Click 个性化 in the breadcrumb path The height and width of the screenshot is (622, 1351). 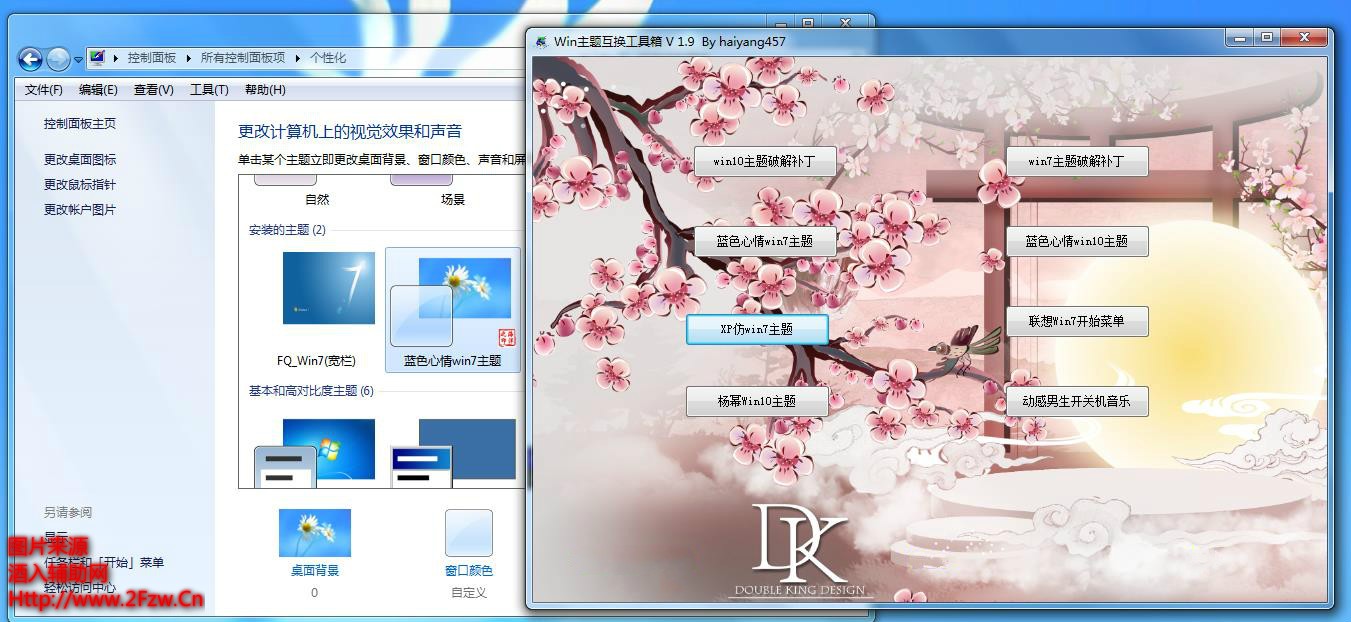328,58
